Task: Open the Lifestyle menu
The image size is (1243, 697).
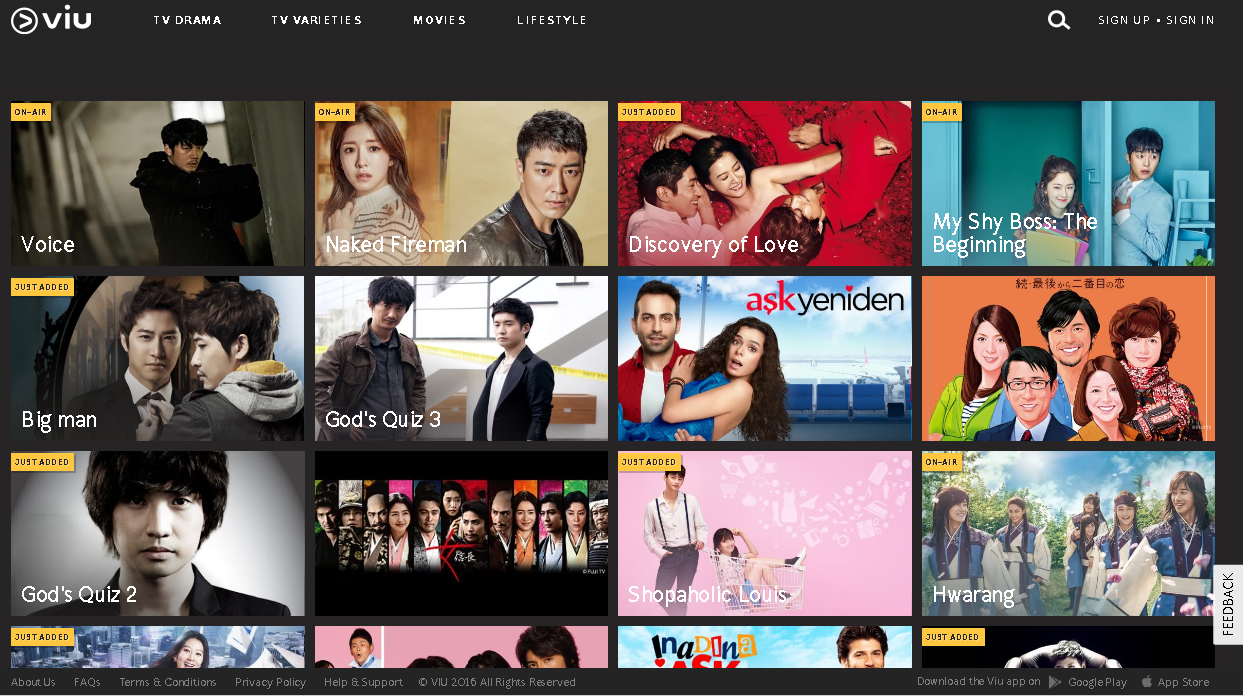Action: (552, 20)
